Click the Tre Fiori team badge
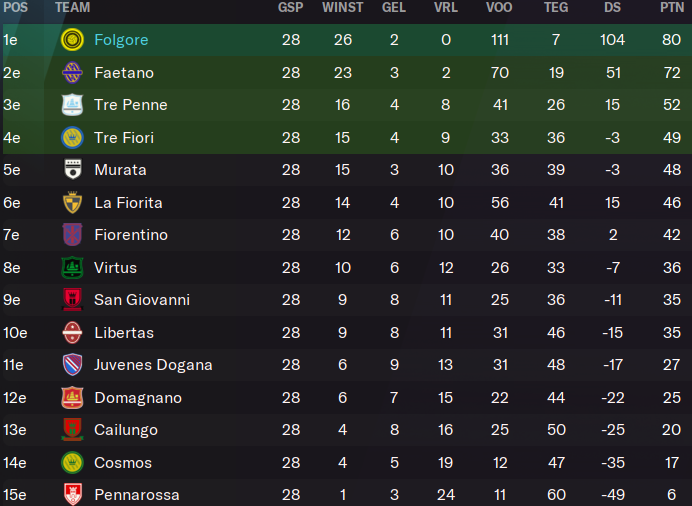The image size is (692, 506). (x=72, y=138)
